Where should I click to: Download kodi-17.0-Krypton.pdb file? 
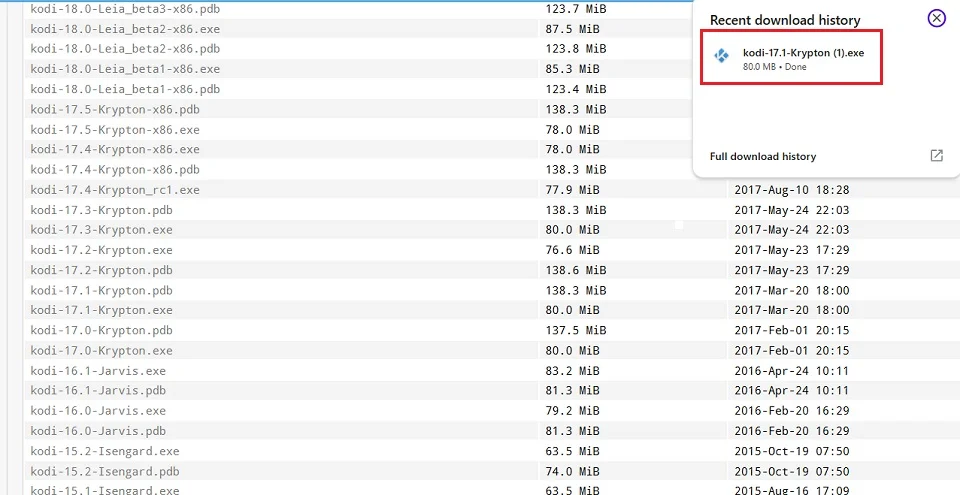point(102,330)
